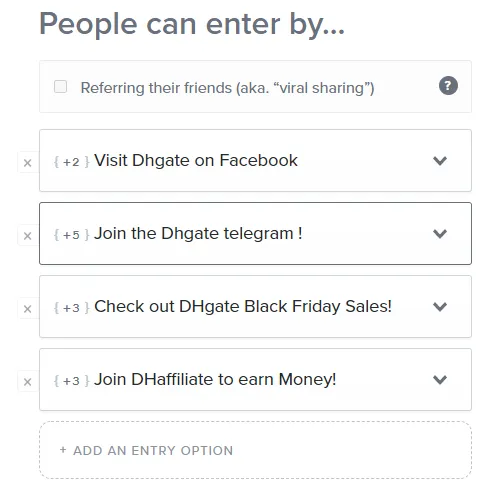
Task: Click Add an Entry Option button
Action: click(255, 450)
